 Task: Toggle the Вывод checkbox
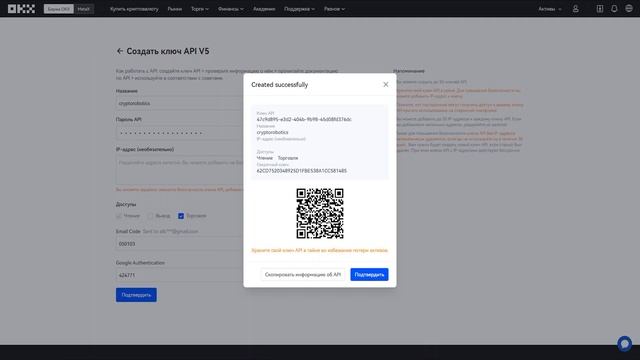150,216
